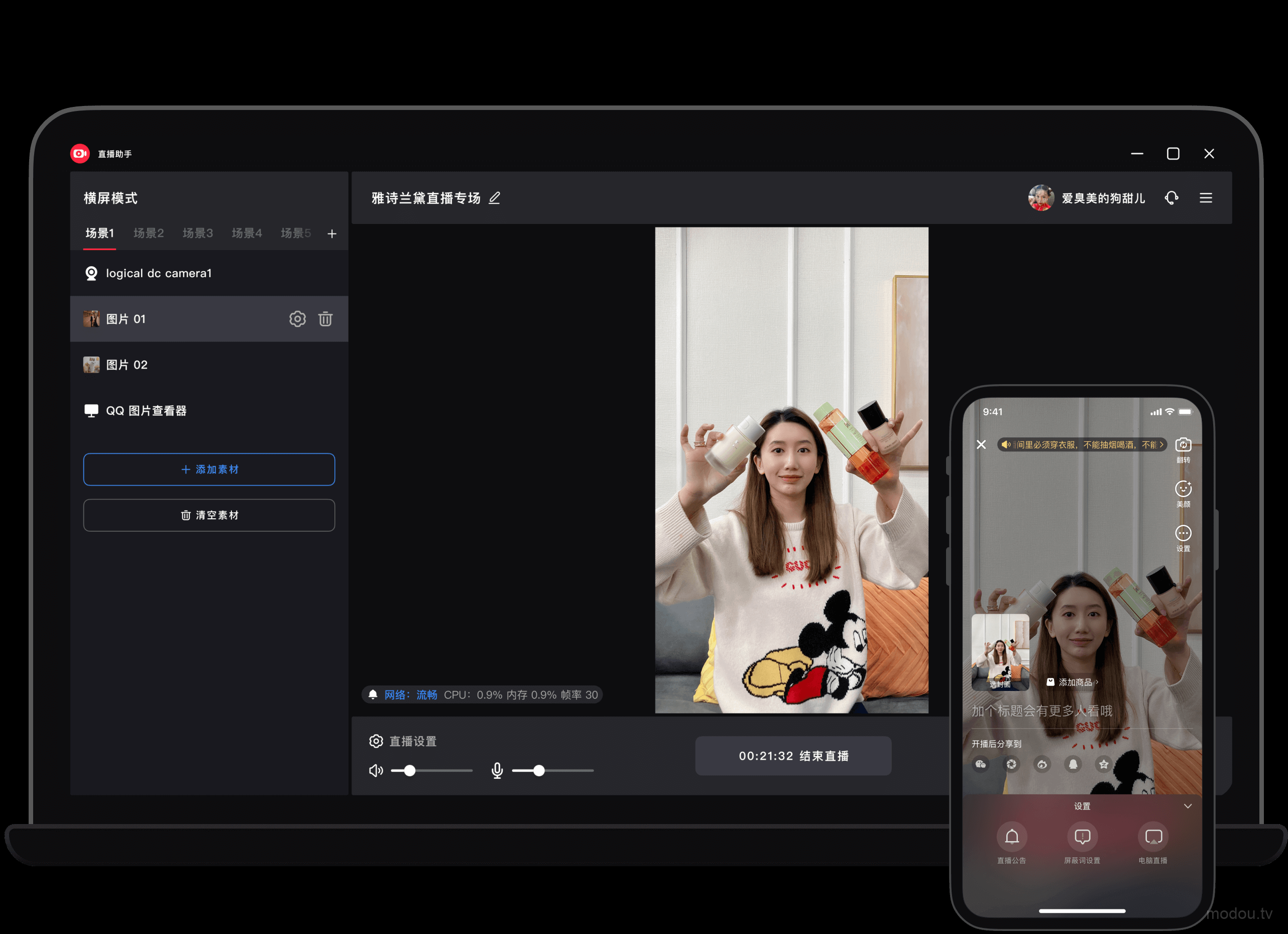Add a new scene with plus icon
The height and width of the screenshot is (934, 1288).
(x=331, y=234)
